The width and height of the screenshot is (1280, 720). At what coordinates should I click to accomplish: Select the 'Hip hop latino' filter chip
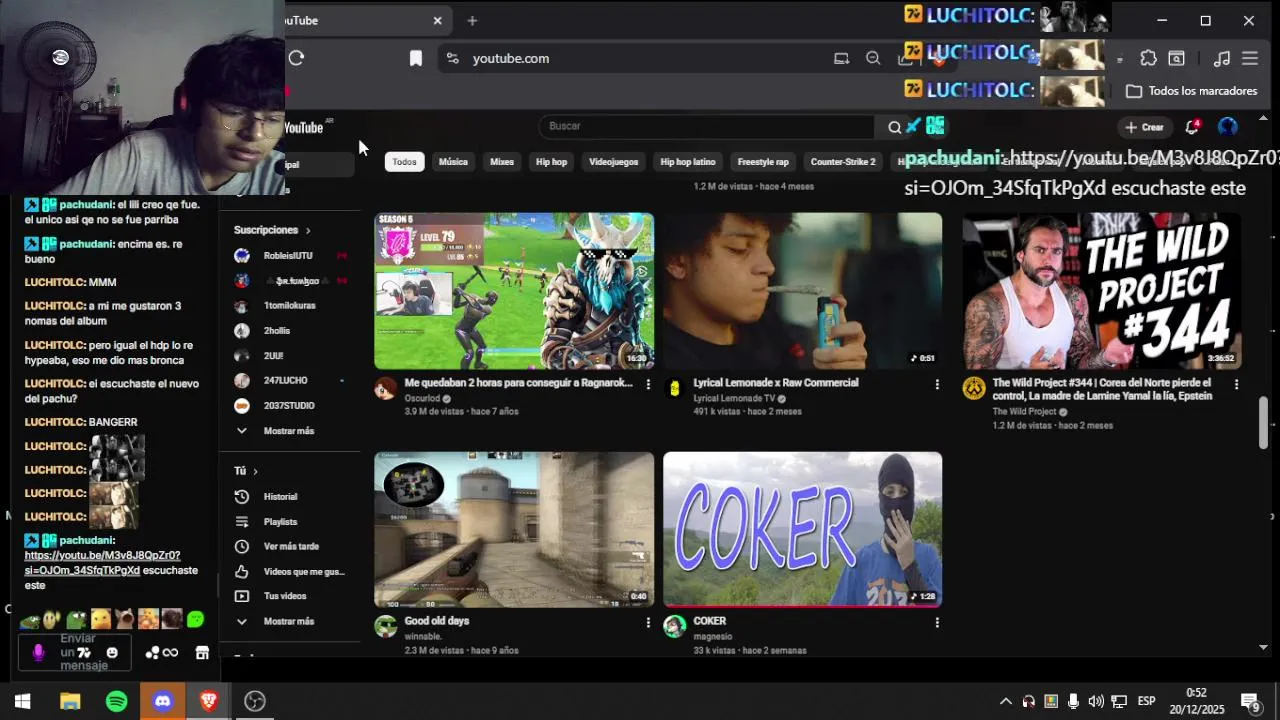pos(688,162)
